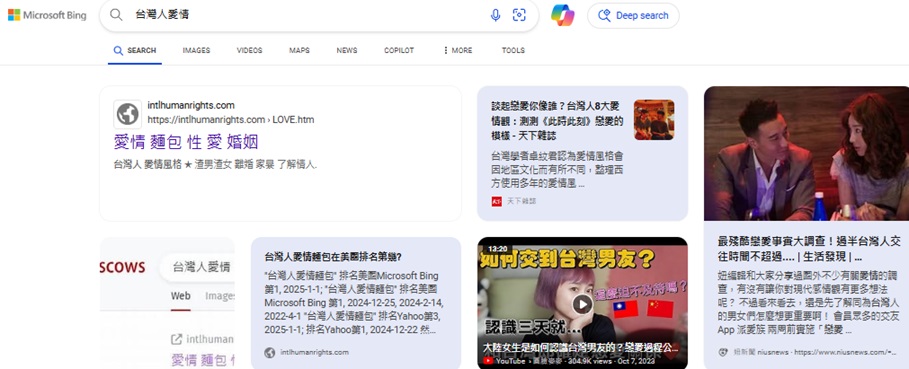Click the Microsoft Bing logo
The image size is (909, 369).
click(x=47, y=15)
